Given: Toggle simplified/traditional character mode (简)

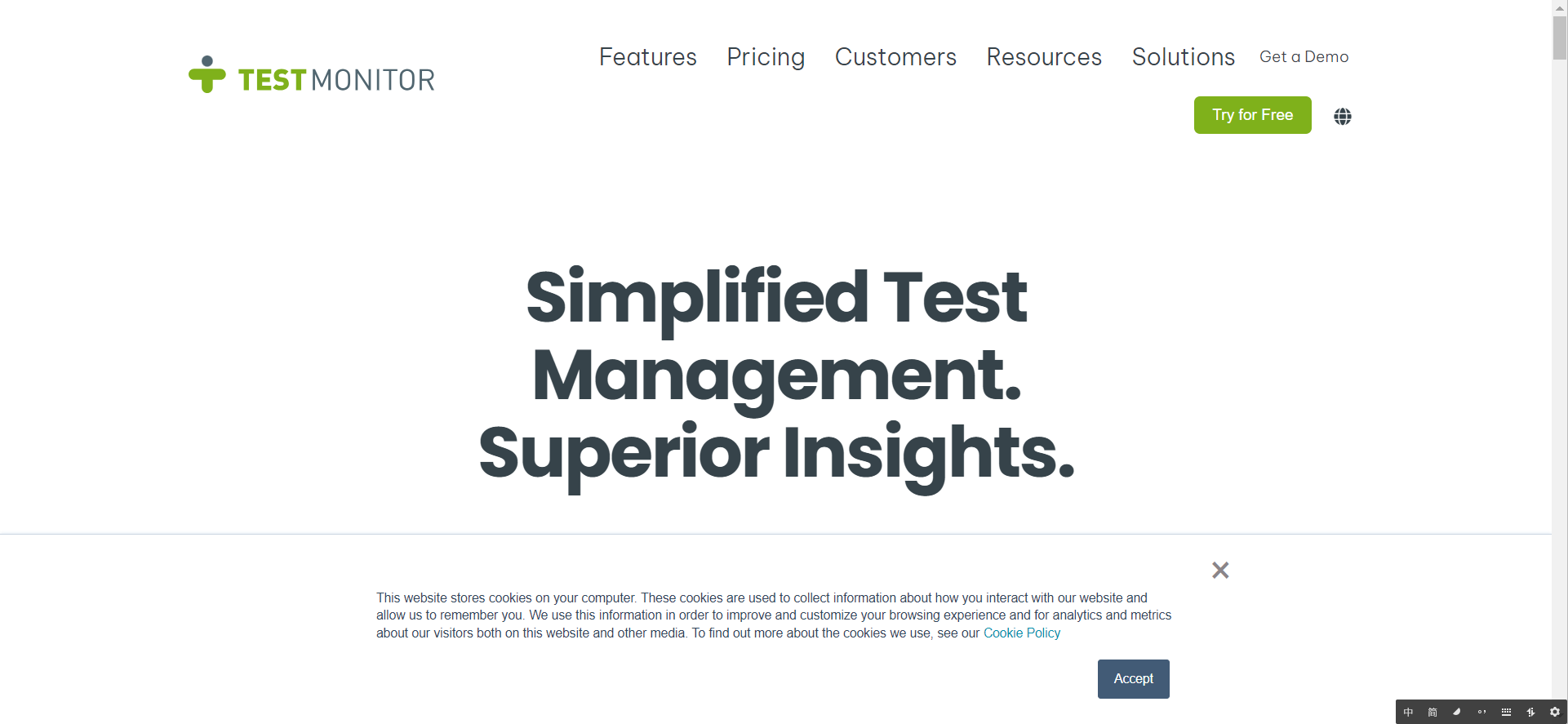Looking at the screenshot, I should [1433, 713].
